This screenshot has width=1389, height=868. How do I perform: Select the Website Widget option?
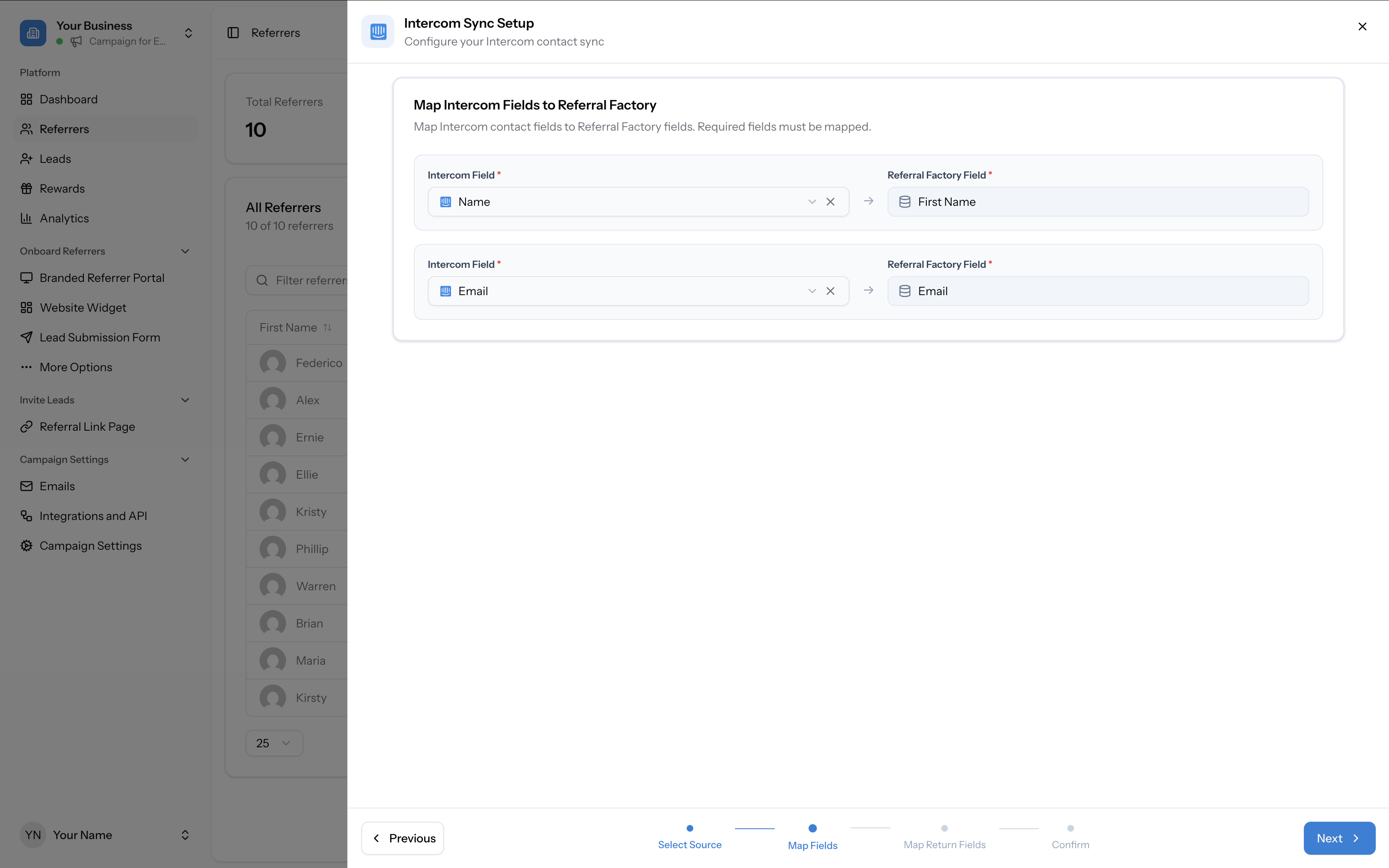(x=83, y=307)
